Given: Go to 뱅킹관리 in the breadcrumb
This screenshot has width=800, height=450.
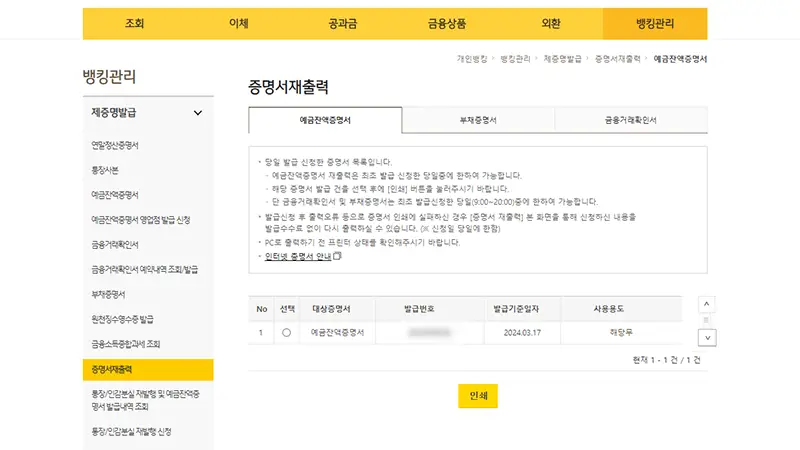Looking at the screenshot, I should point(515,59).
